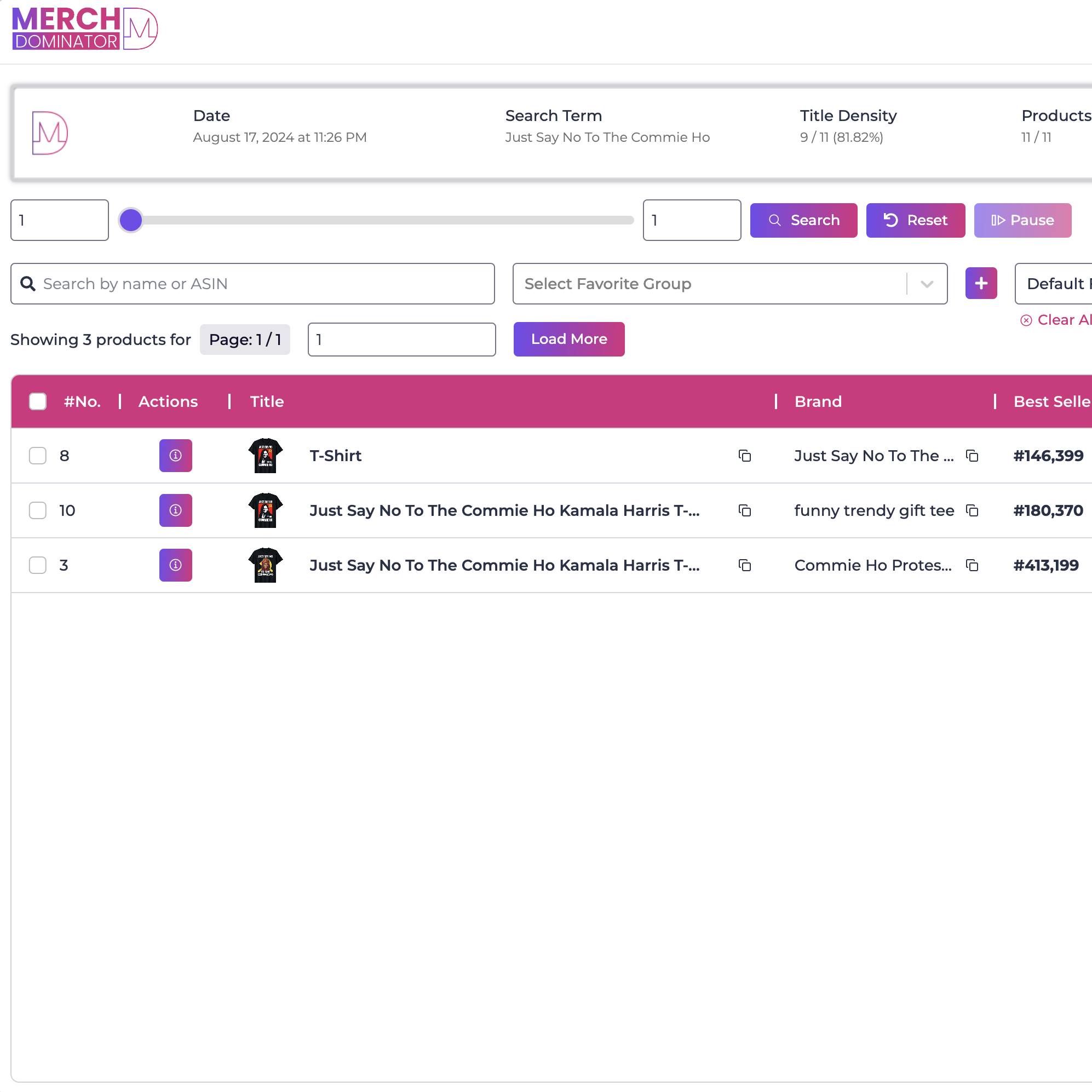This screenshot has width=1092, height=1092.
Task: Sort by the Brand column header
Action: [x=818, y=401]
